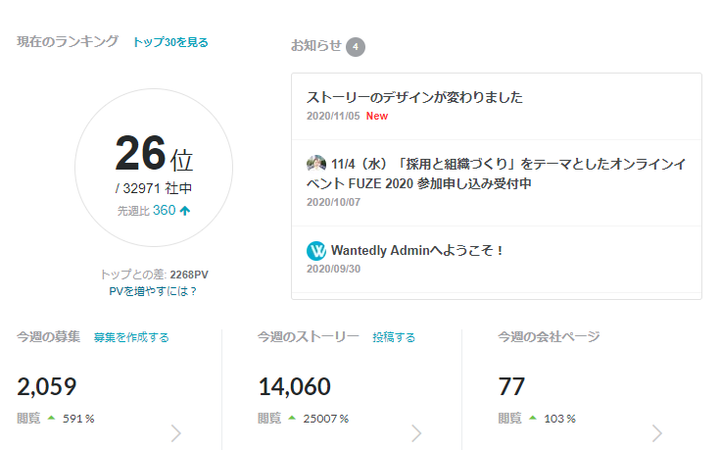
Task: Open the トップ30を見る link
Action: click(171, 42)
